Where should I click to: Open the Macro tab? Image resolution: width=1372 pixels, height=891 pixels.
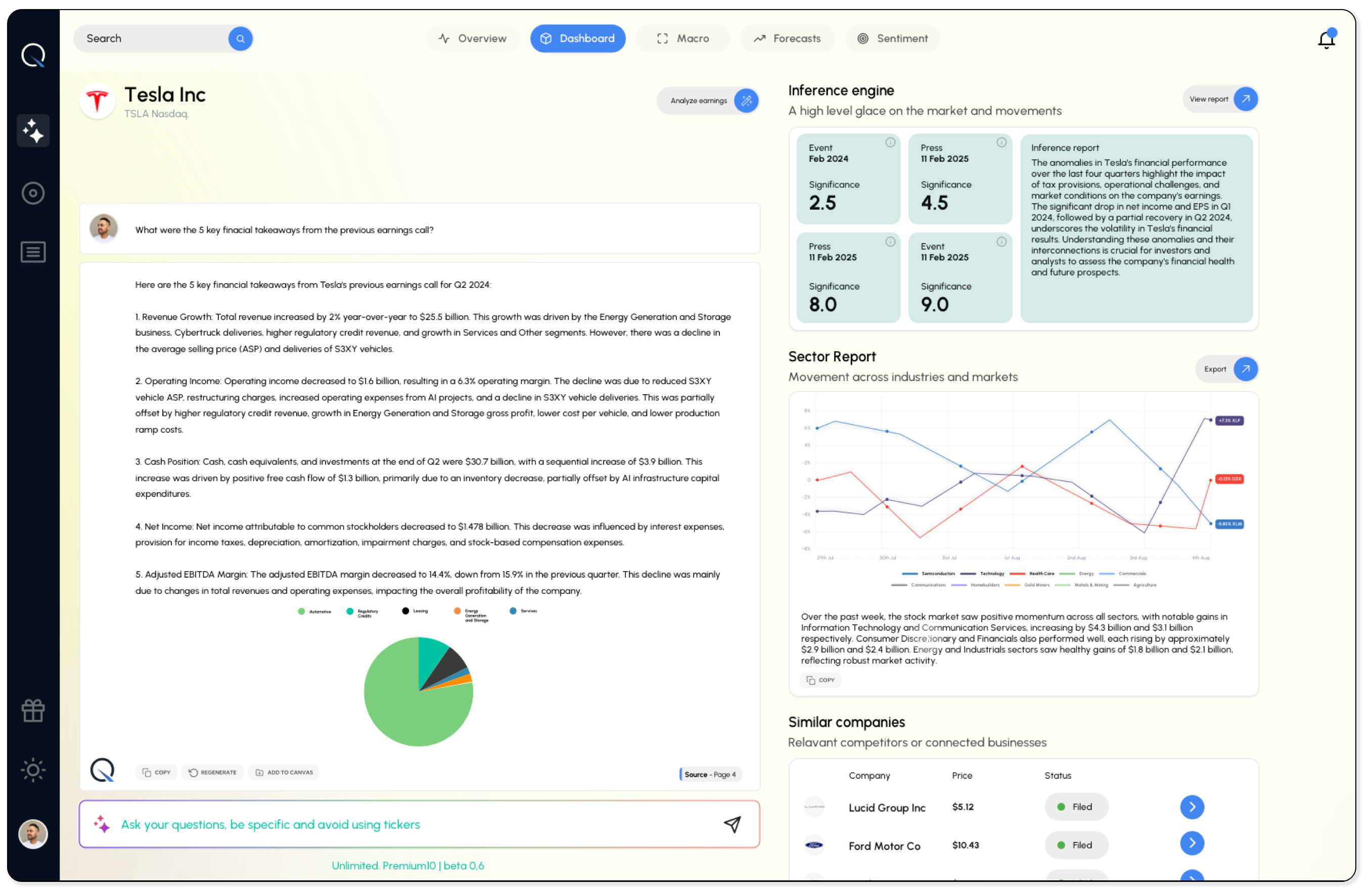683,38
